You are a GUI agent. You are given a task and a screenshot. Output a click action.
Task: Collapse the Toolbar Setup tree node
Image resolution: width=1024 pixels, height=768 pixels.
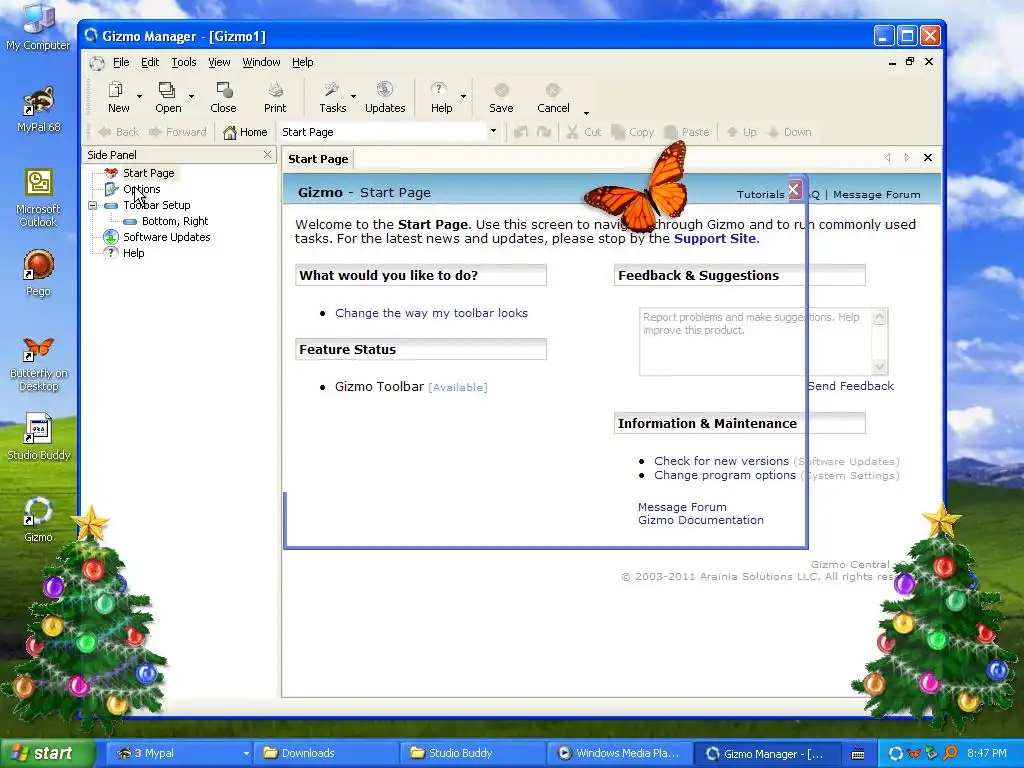tap(93, 205)
